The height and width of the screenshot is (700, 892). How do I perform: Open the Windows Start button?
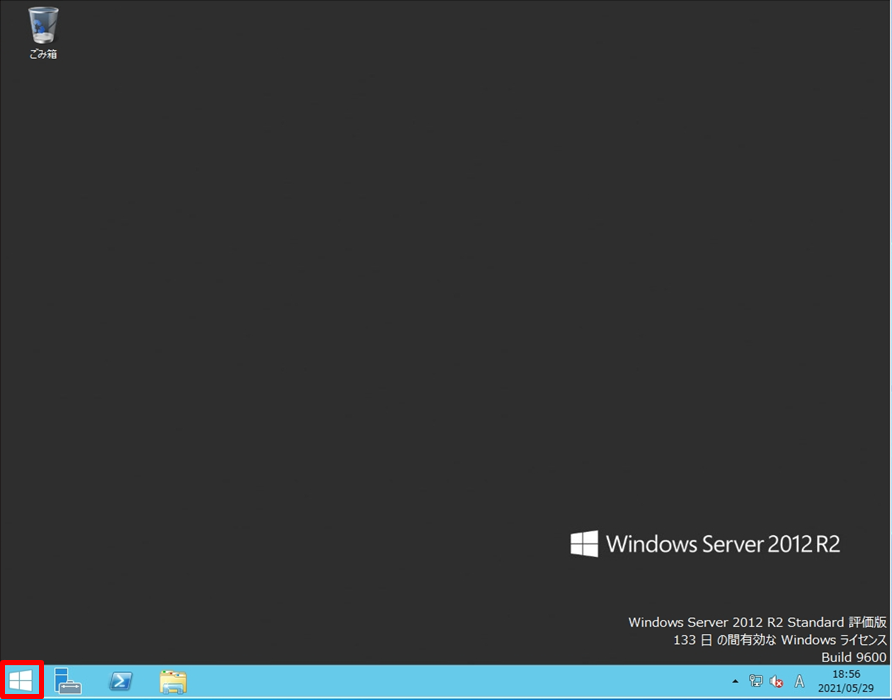21,681
